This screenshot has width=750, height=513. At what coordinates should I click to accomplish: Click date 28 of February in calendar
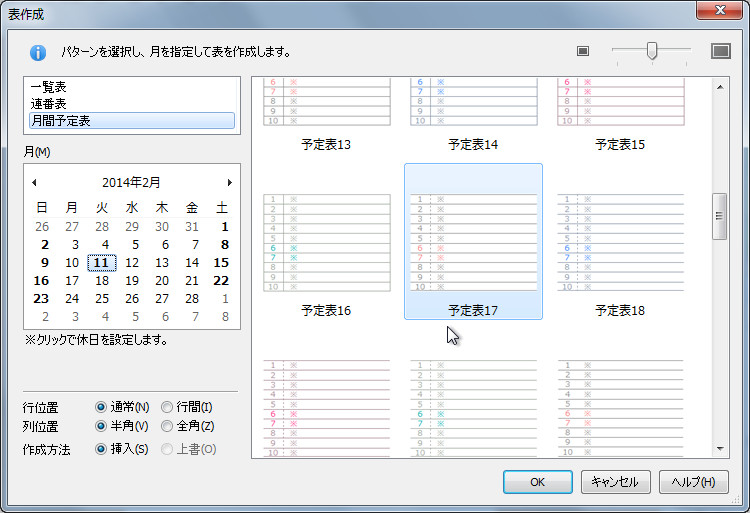(x=192, y=299)
